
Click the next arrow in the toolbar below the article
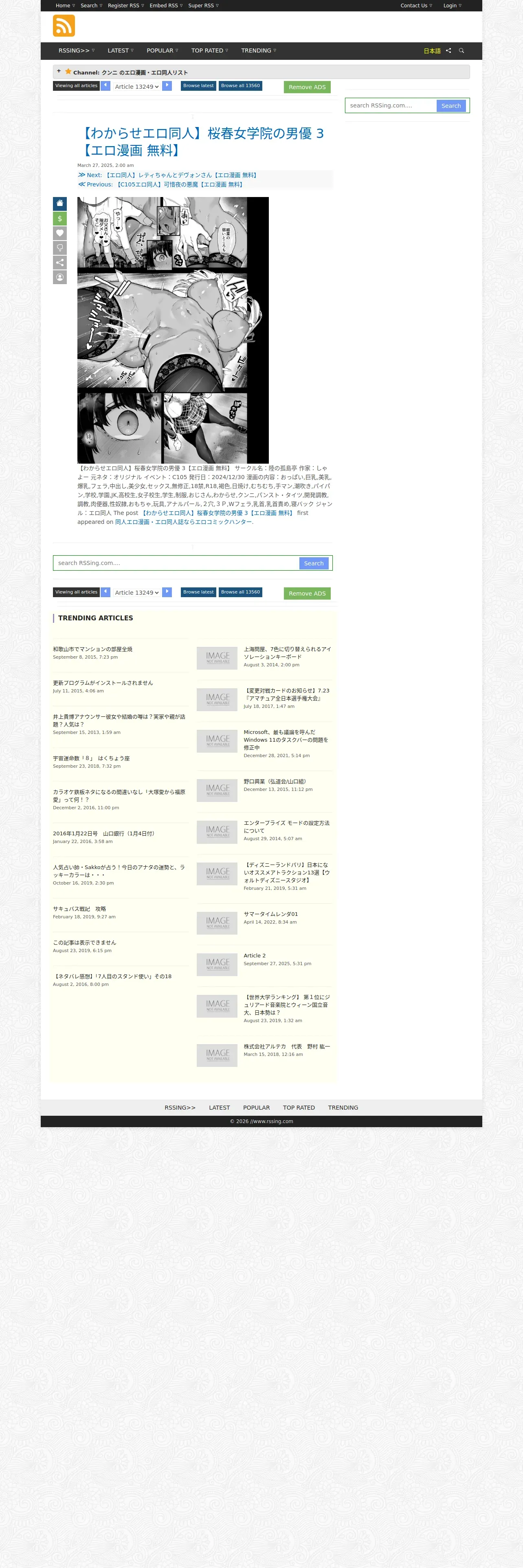click(x=167, y=591)
